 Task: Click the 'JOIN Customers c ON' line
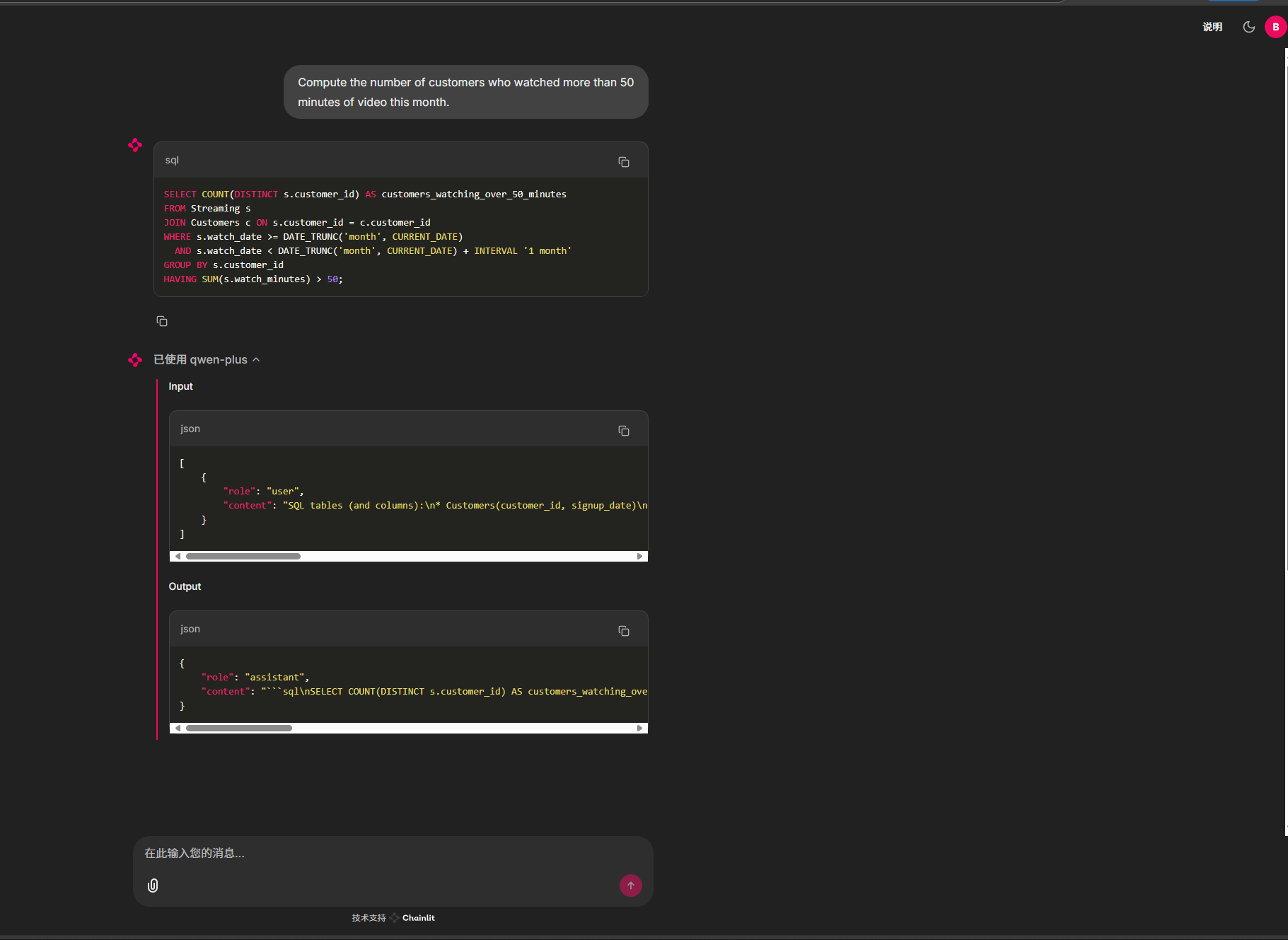point(297,223)
